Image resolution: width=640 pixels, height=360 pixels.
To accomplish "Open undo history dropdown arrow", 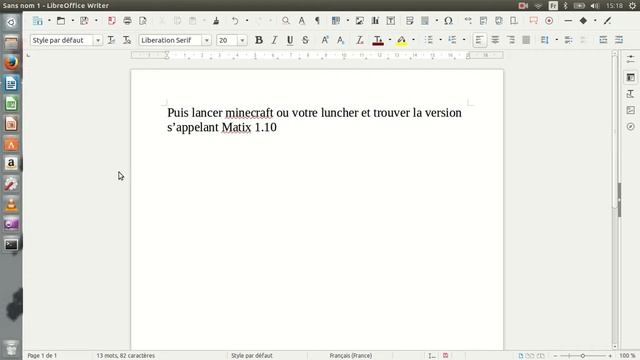I will pyautogui.click(x=247, y=21).
